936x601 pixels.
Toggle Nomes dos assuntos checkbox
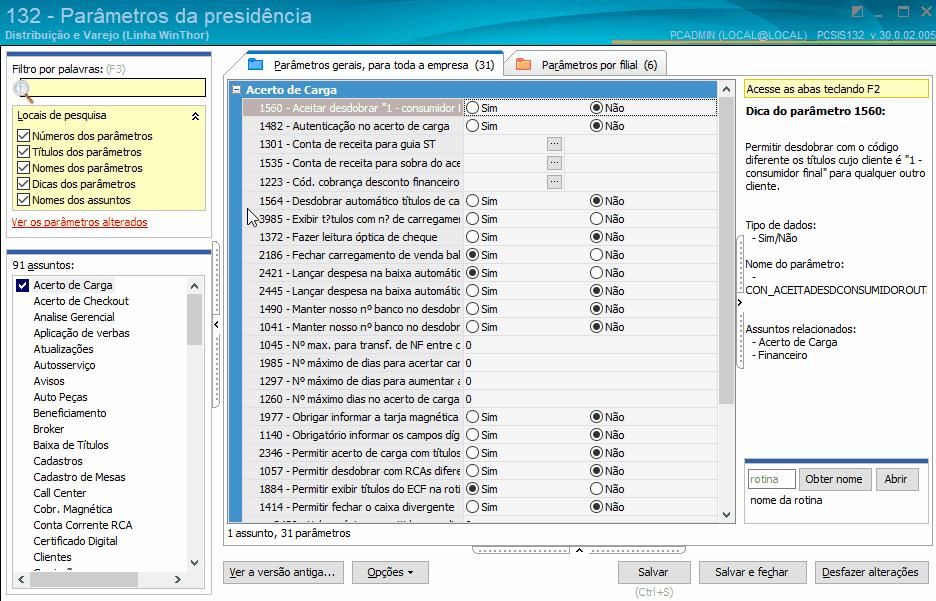coord(23,200)
